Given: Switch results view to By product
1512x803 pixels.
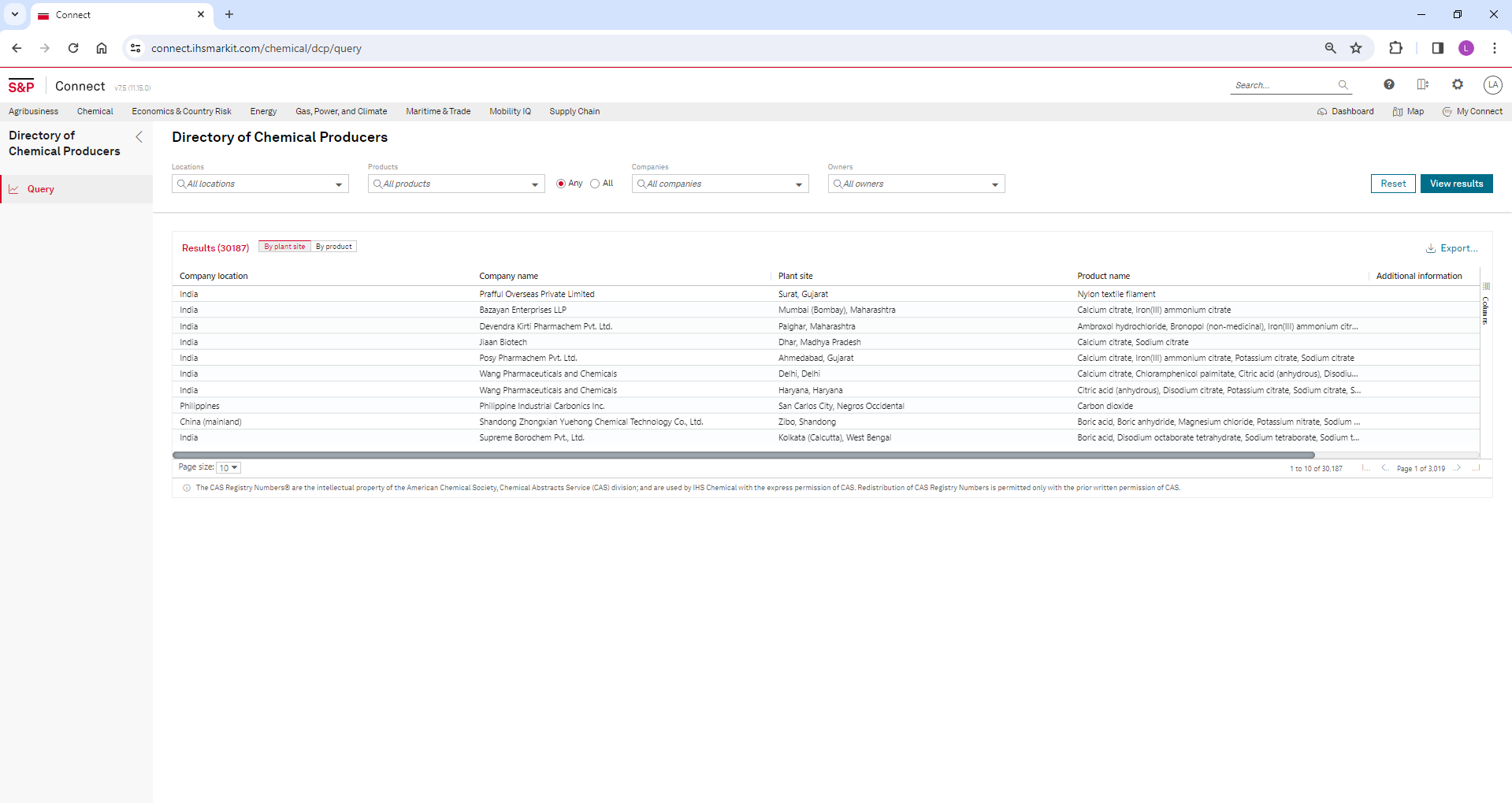Looking at the screenshot, I should 334,247.
